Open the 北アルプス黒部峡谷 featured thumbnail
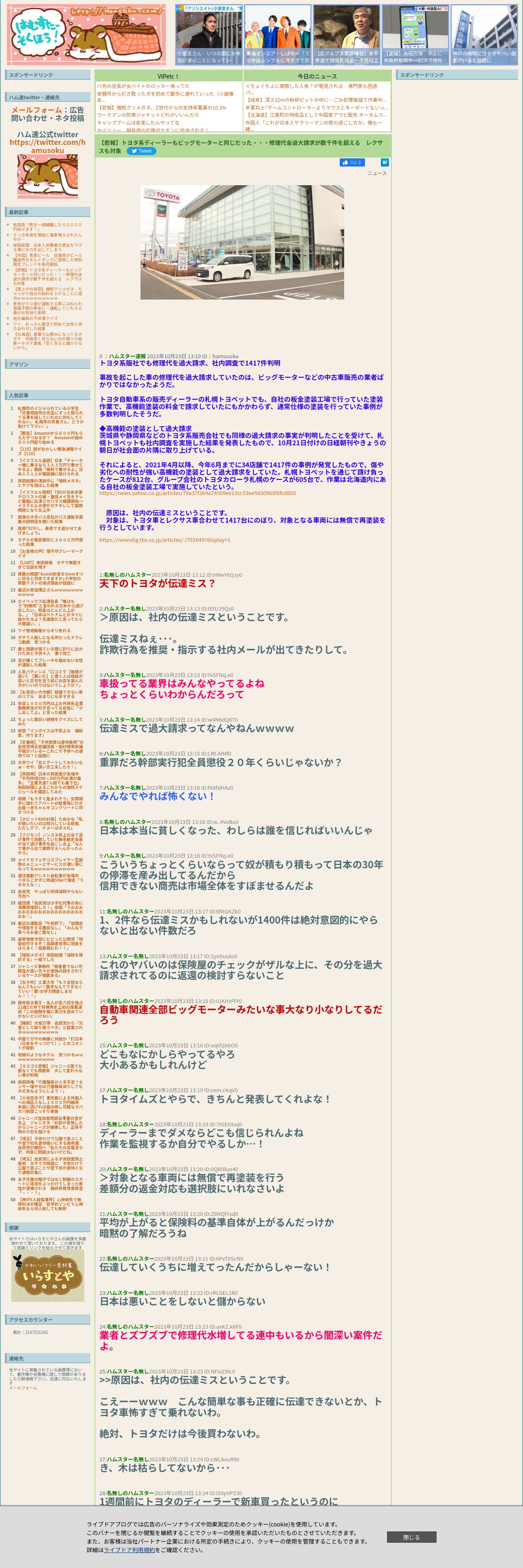Screen dimensions: 523x1568 pos(347,35)
